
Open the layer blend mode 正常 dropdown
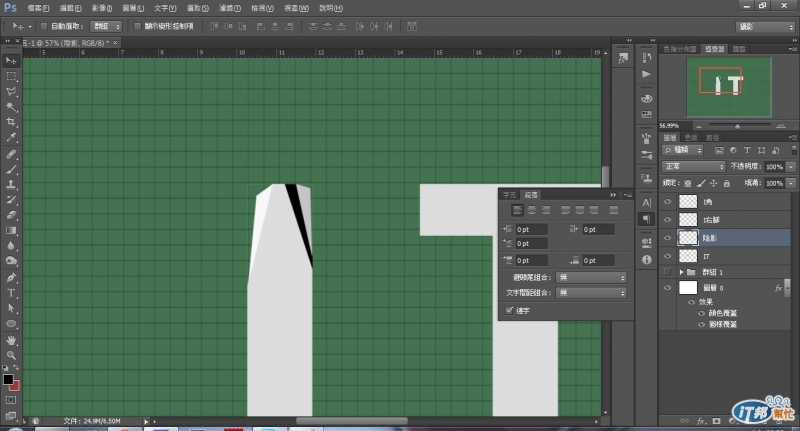point(693,166)
